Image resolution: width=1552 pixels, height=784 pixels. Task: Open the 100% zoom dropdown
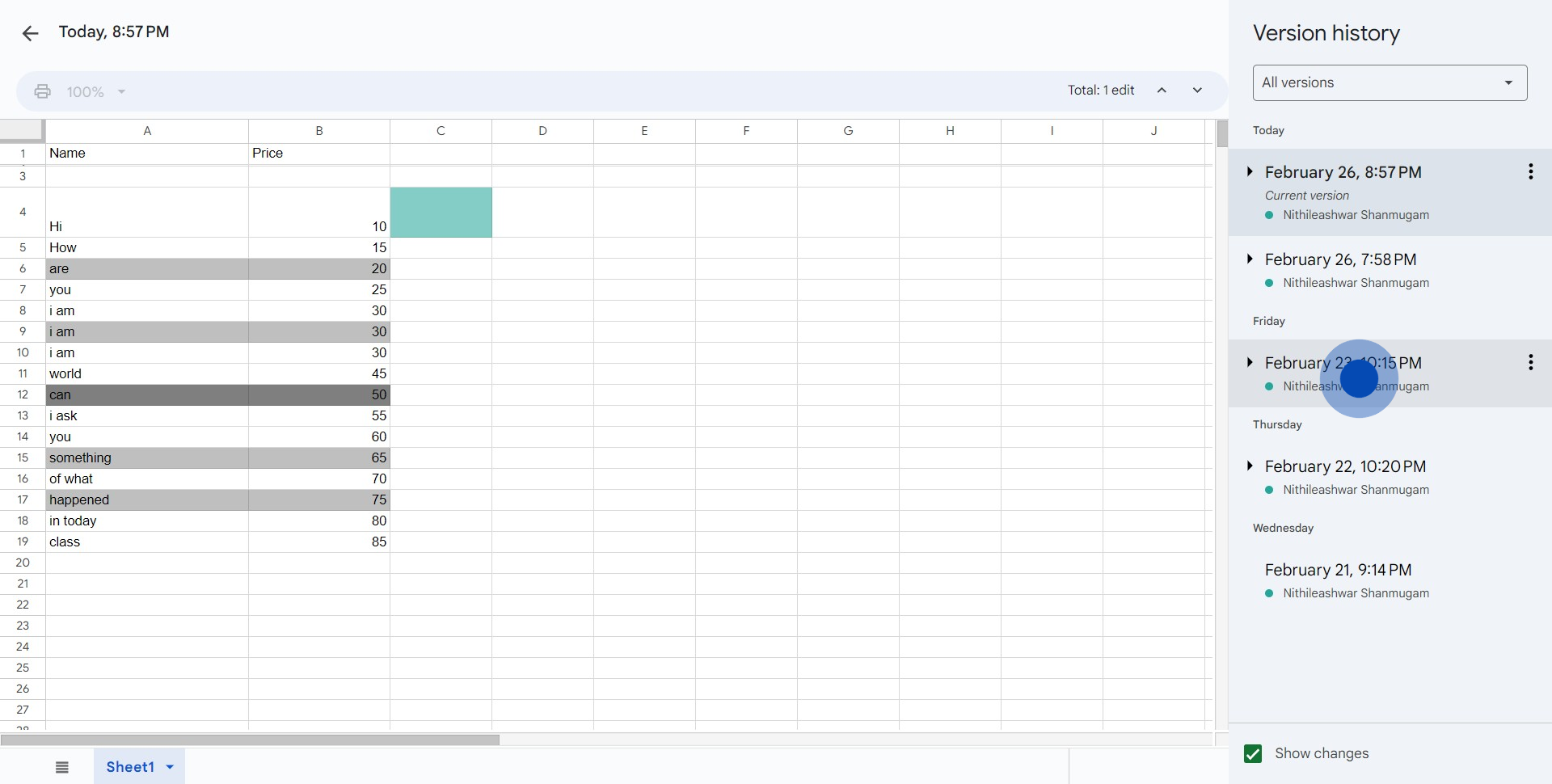pos(95,92)
